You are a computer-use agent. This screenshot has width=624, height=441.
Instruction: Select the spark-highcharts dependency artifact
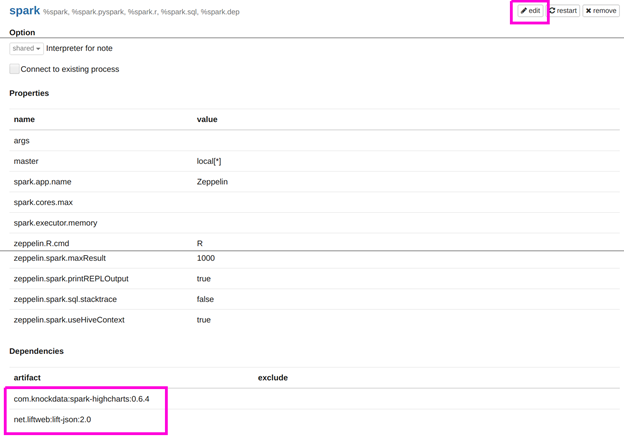point(81,399)
